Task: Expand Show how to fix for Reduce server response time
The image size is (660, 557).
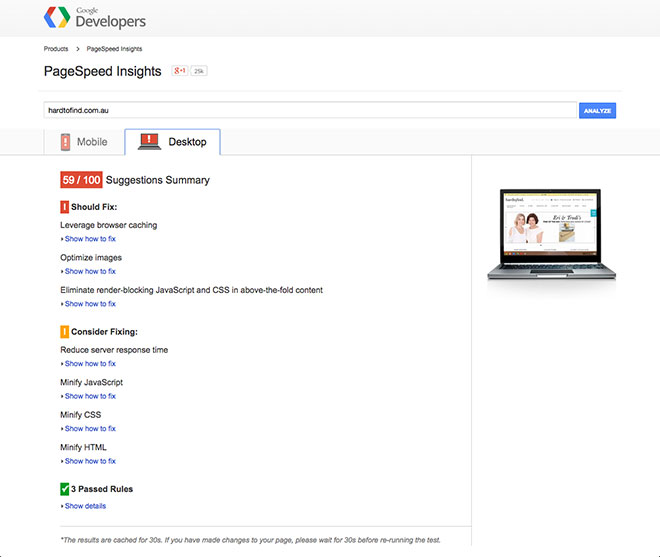Action: coord(90,363)
